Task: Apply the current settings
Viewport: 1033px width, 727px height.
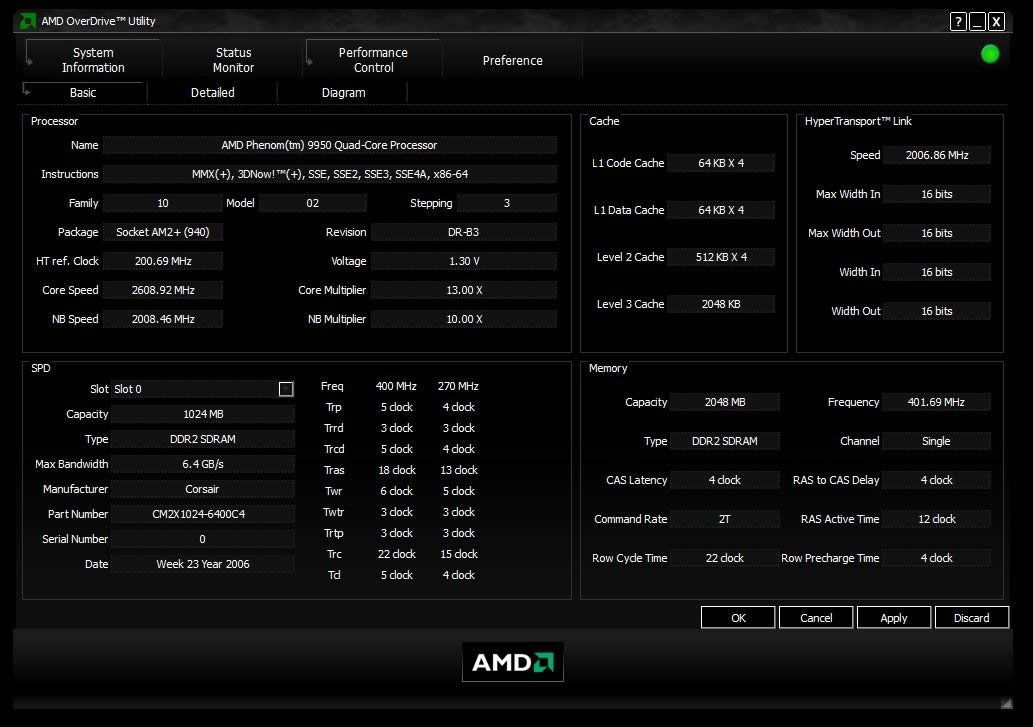Action: point(893,618)
